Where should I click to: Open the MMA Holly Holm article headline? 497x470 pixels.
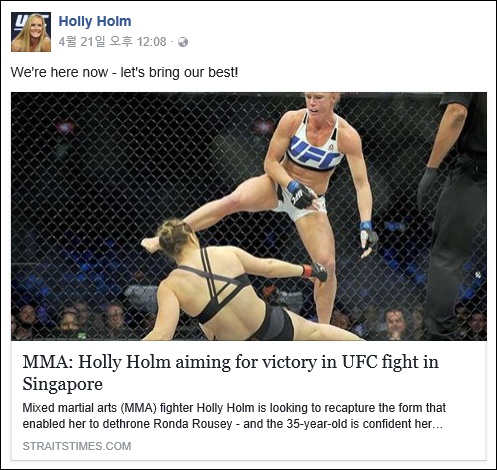tap(230, 373)
